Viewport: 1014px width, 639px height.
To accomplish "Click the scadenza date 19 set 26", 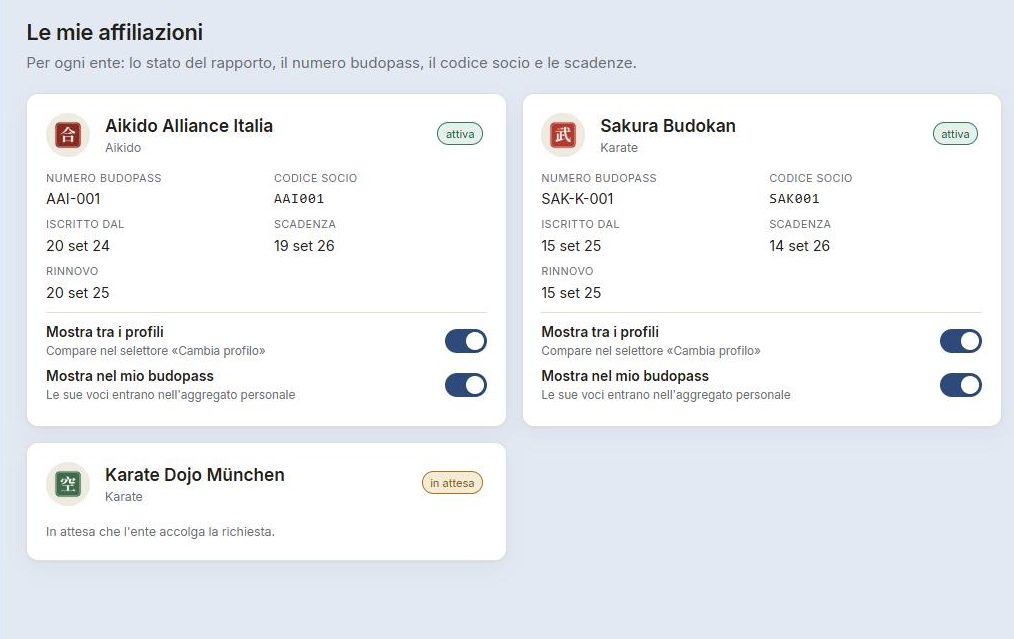I will [x=304, y=246].
